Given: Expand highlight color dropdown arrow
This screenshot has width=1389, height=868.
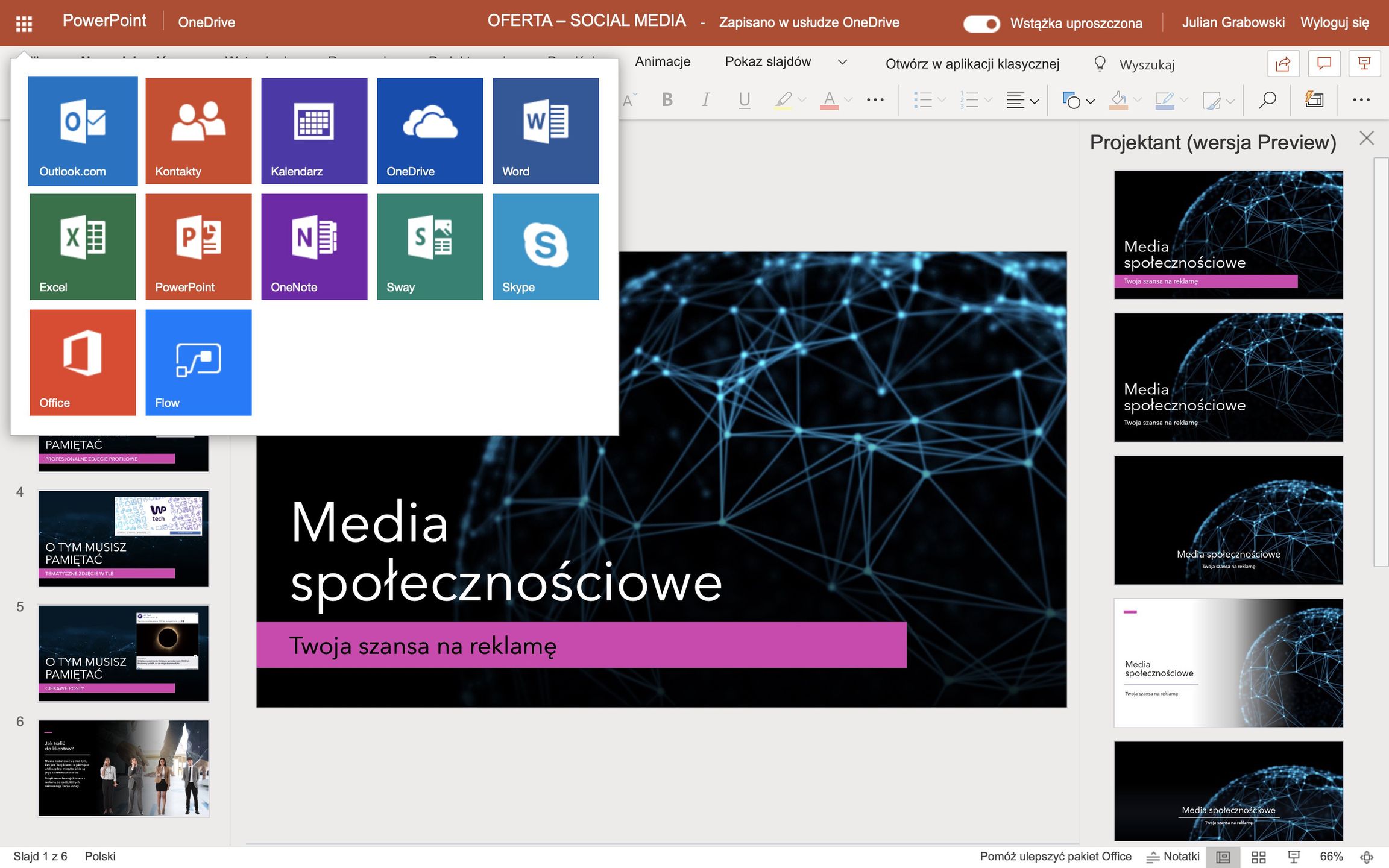Looking at the screenshot, I should [802, 100].
